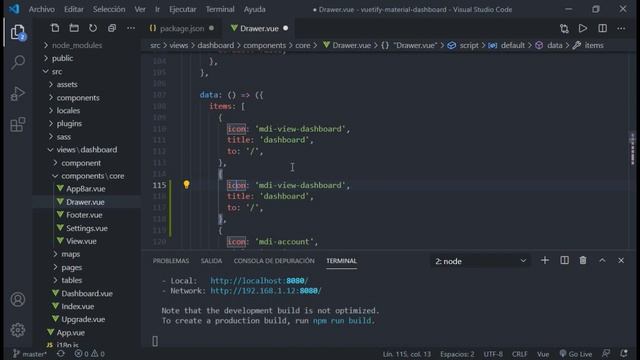Collapse all folders in explorer

pyautogui.click(x=112, y=28)
